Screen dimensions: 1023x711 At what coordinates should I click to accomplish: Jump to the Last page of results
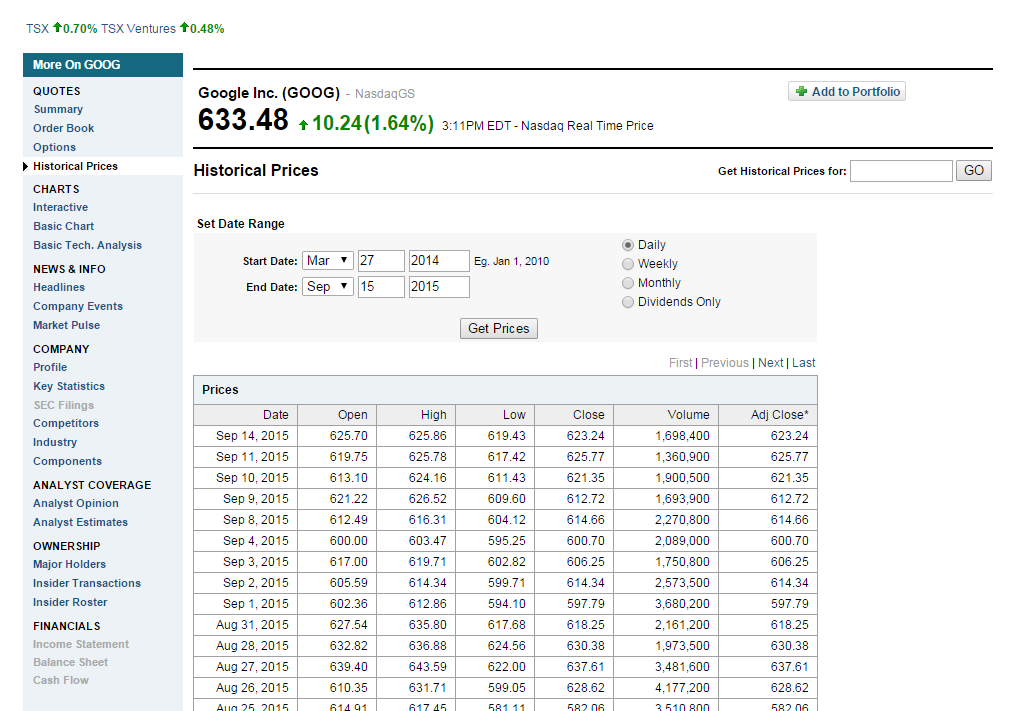pos(803,362)
